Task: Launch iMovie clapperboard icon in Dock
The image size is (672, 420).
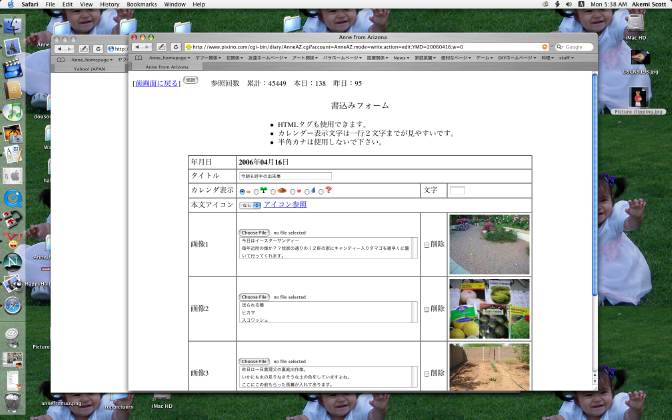Action: point(12,69)
